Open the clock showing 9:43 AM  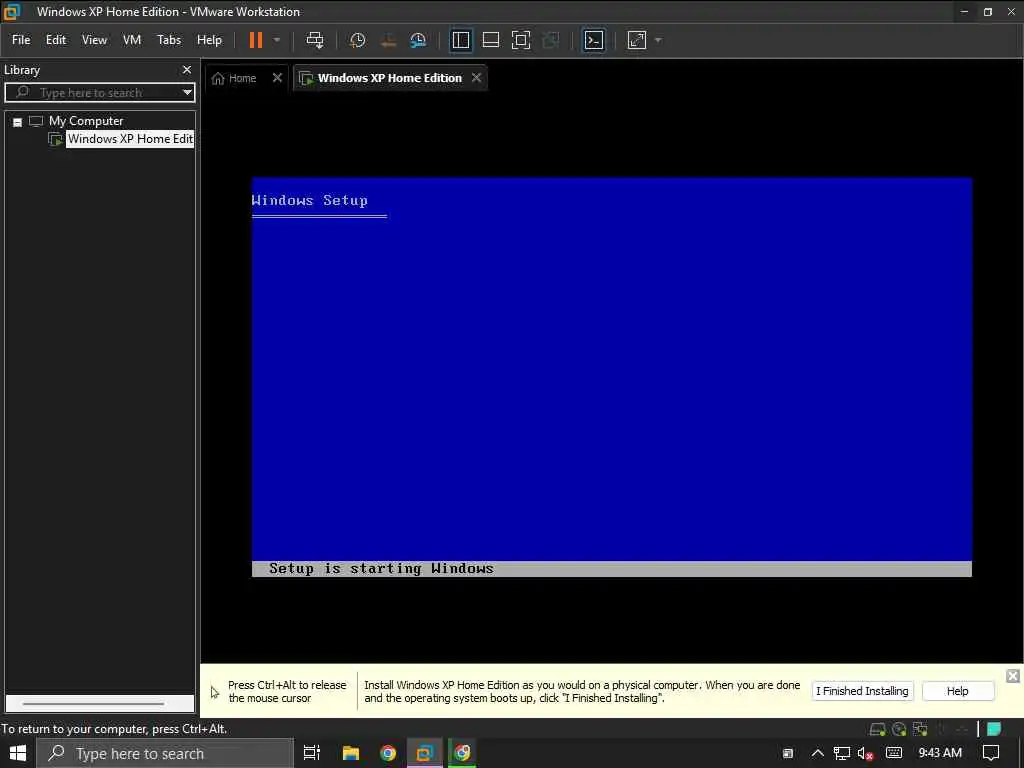[x=940, y=753]
